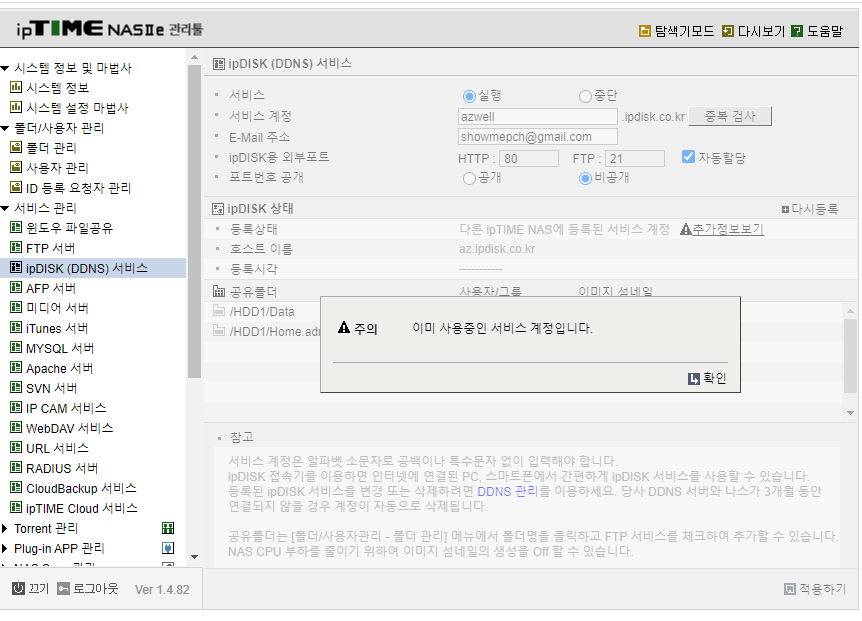Viewport: 862px width, 621px height.
Task: Click icon beside AFP 서버
Action: pyautogui.click(x=16, y=287)
